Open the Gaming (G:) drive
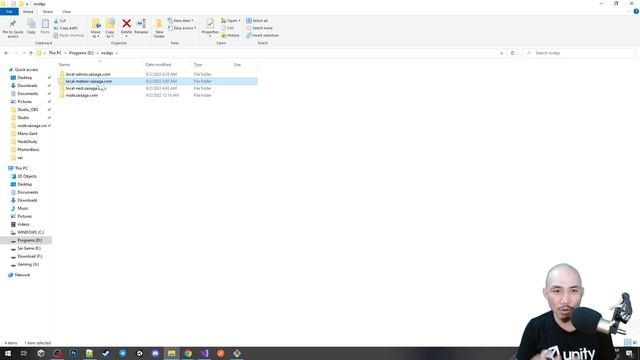This screenshot has height=360, width=640. tap(28, 264)
